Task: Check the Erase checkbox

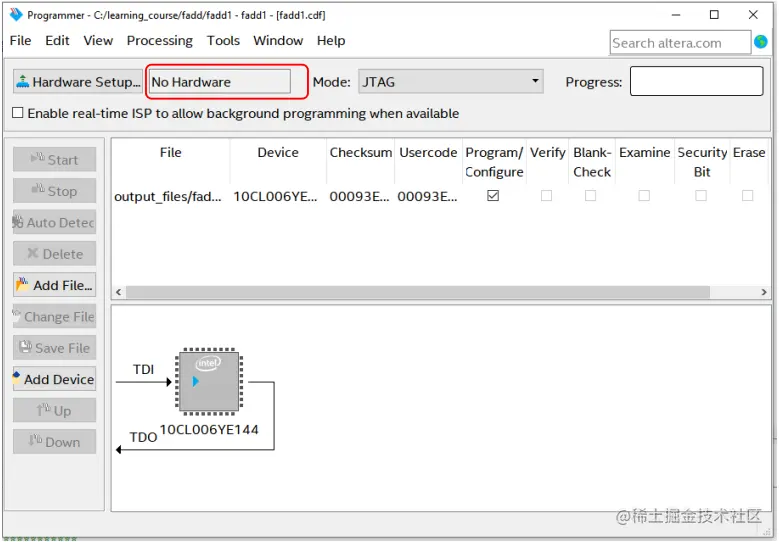Action: coord(747,196)
